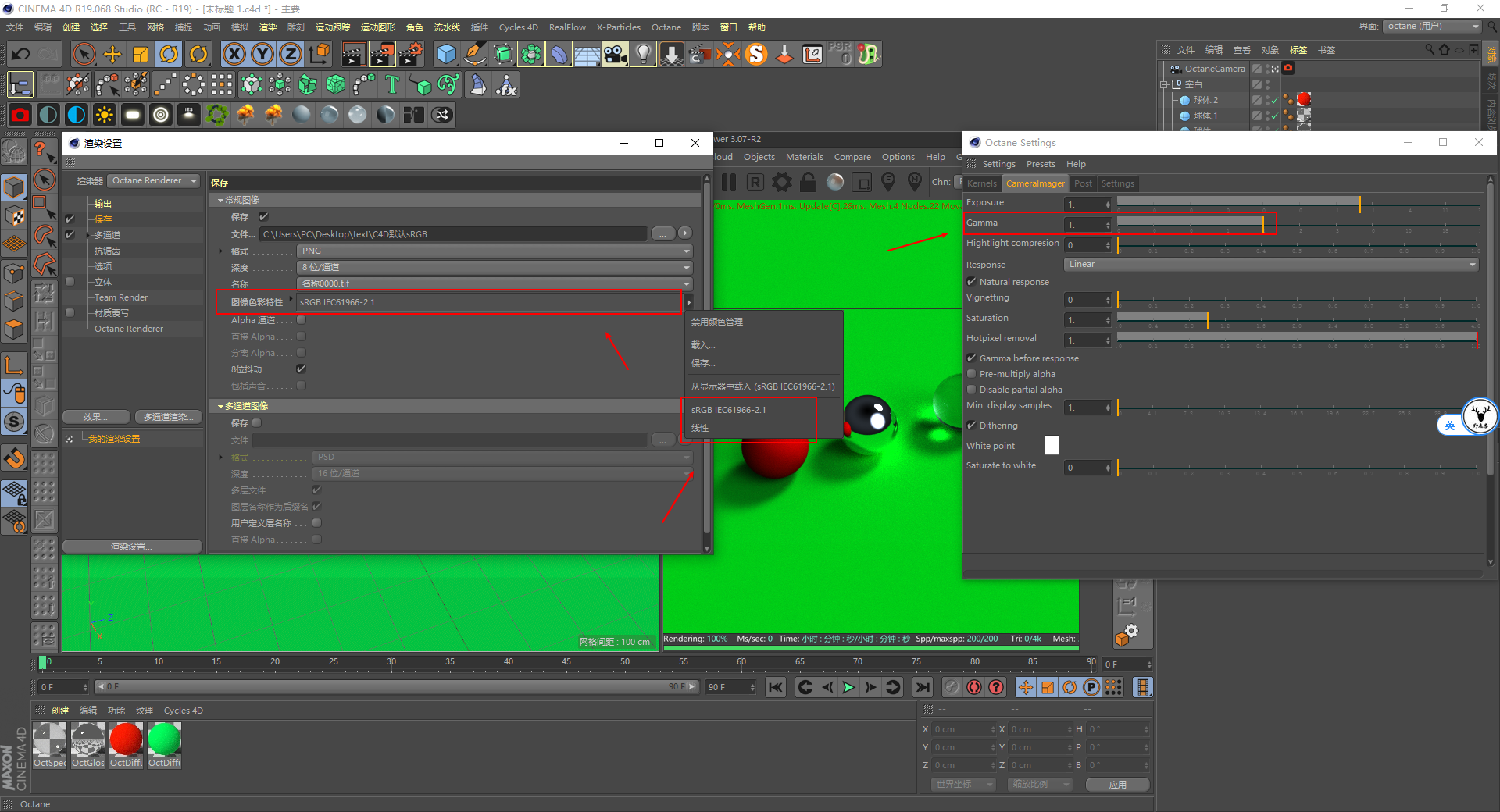The width and height of the screenshot is (1500, 812).
Task: Open the White point color swatch
Action: [1052, 445]
